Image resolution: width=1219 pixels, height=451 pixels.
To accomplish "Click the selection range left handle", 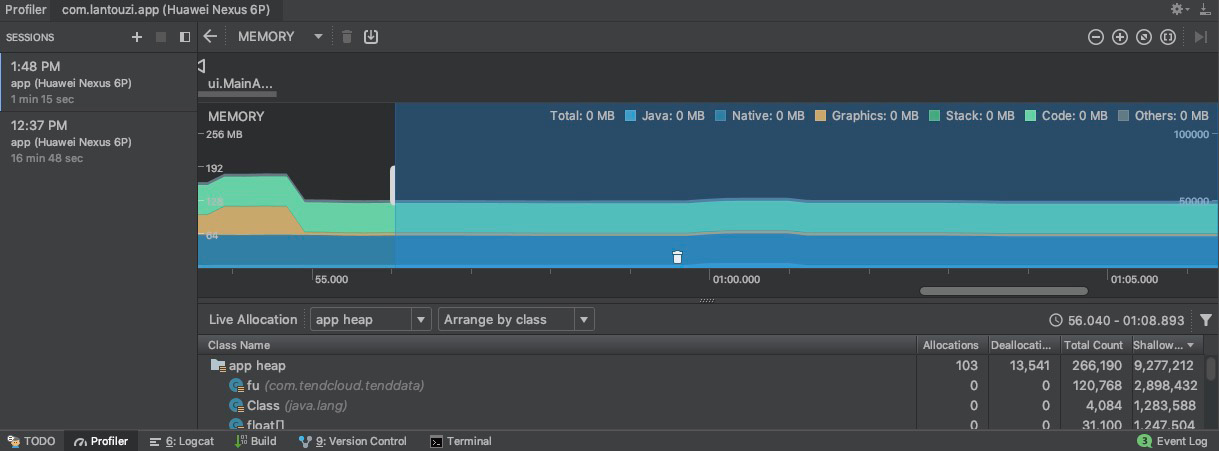I will [393, 186].
